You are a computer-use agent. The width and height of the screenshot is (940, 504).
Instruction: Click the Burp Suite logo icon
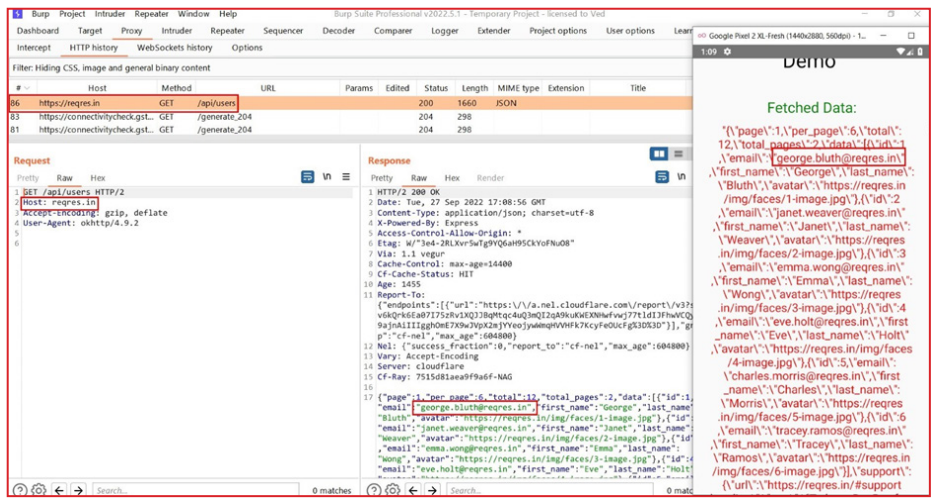coord(17,14)
